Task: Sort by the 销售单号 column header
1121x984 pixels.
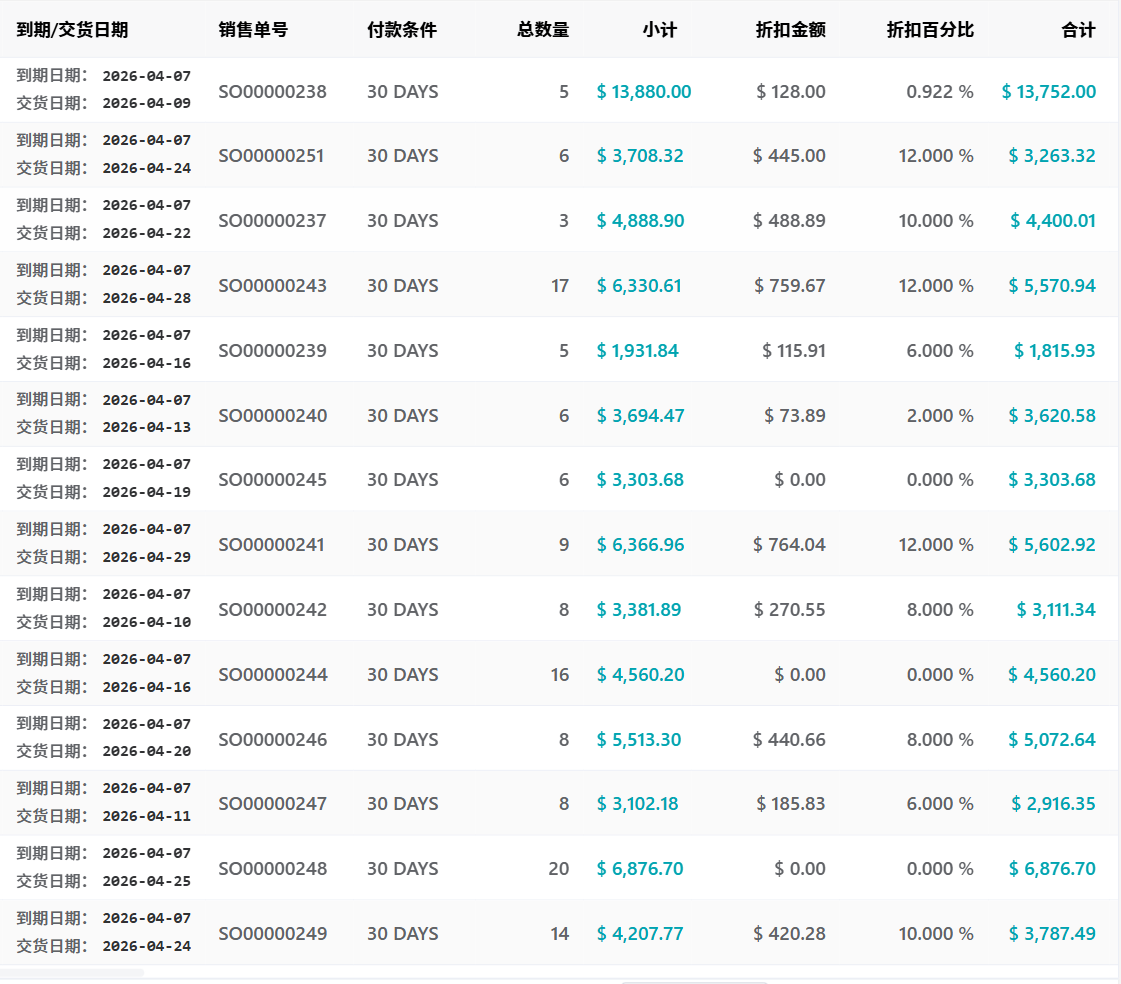Action: (x=253, y=30)
